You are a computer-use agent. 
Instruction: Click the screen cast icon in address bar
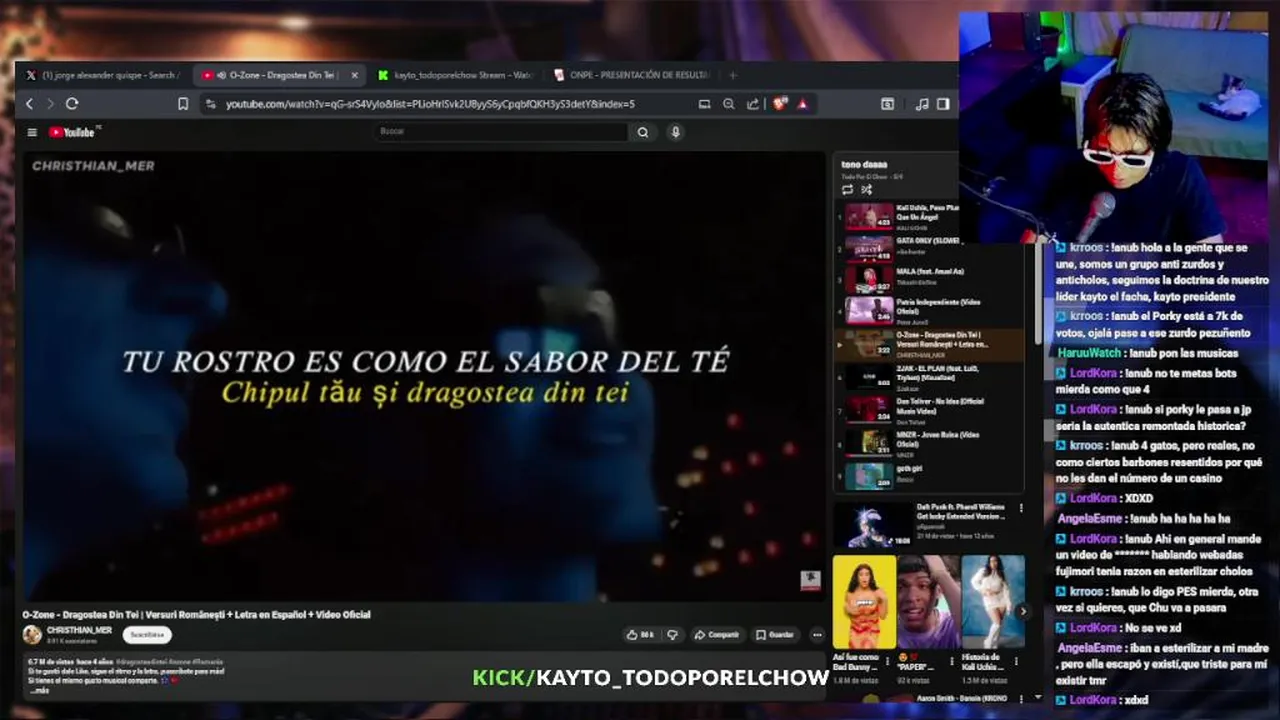pyautogui.click(x=704, y=104)
